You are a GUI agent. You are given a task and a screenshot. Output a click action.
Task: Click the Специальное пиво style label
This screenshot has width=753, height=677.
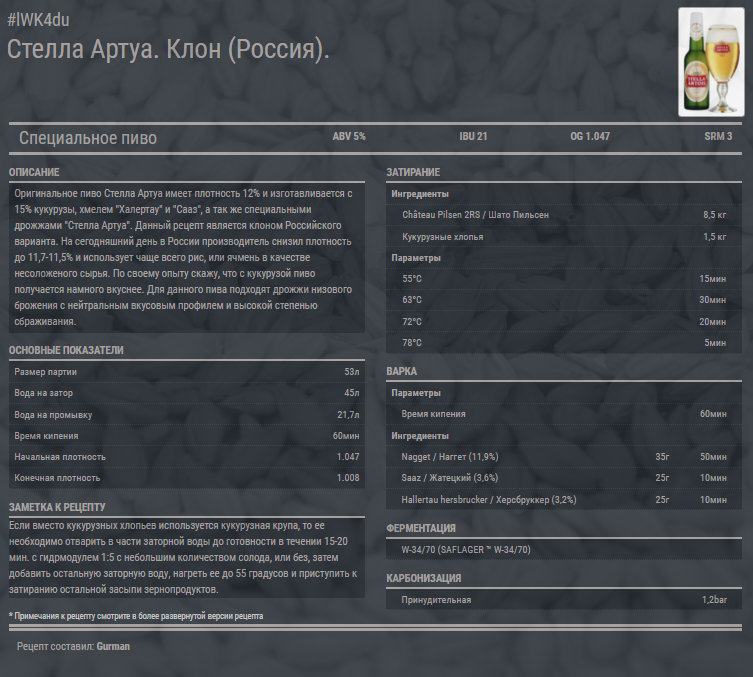tap(88, 138)
